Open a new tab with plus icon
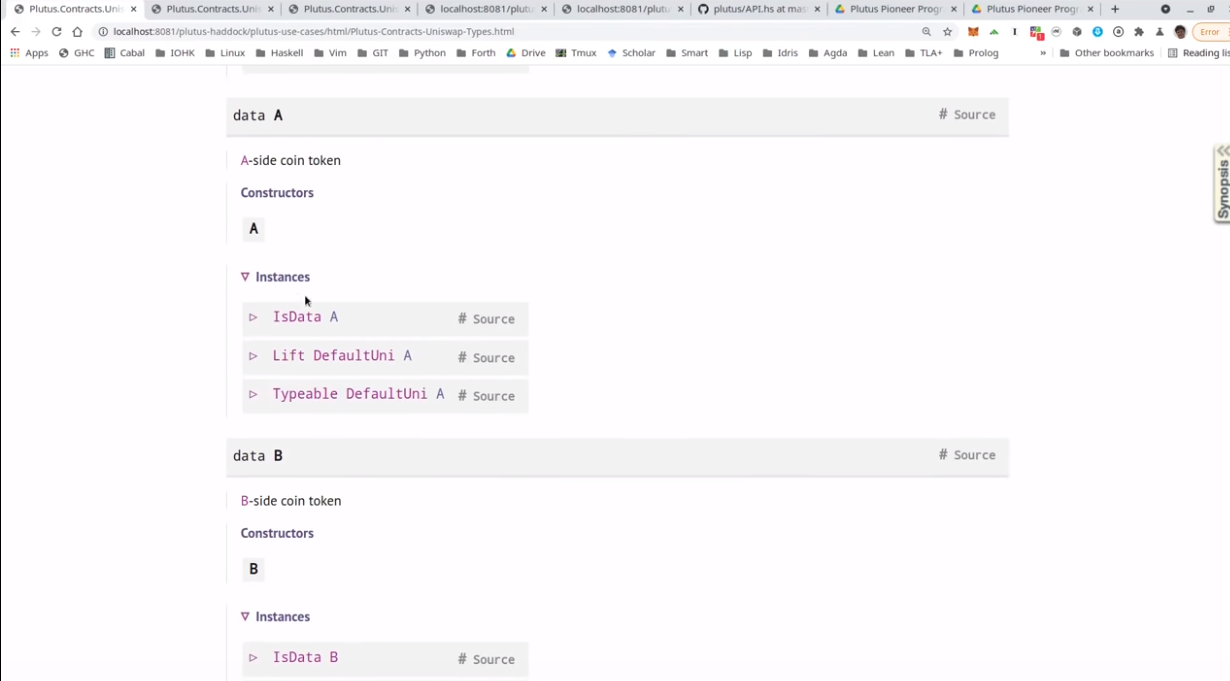 [1115, 9]
